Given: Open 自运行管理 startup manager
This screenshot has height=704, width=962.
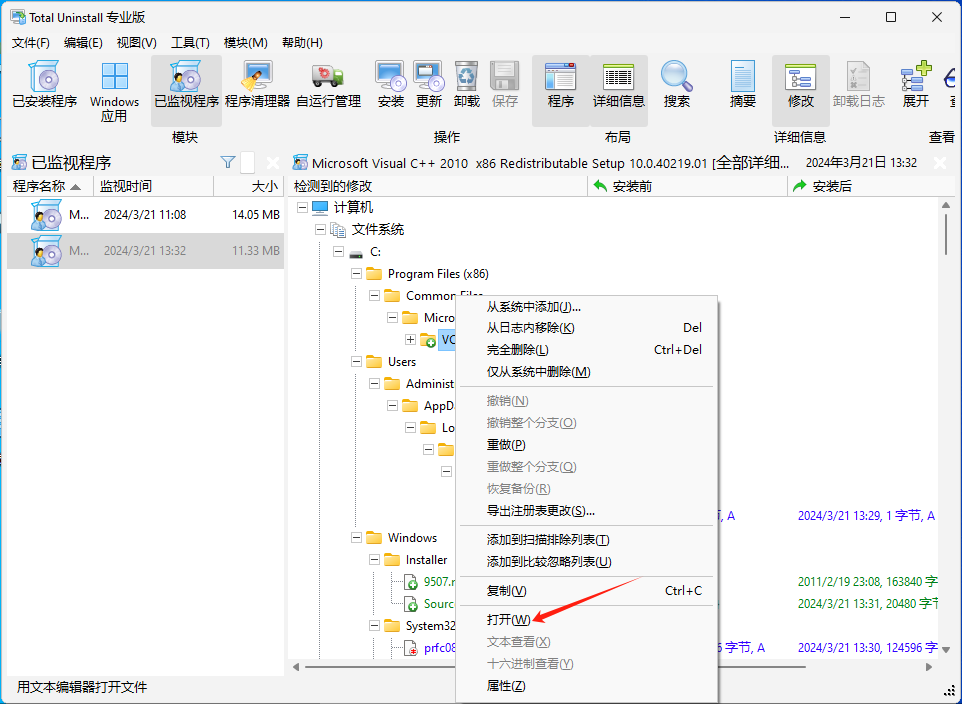Looking at the screenshot, I should (328, 85).
